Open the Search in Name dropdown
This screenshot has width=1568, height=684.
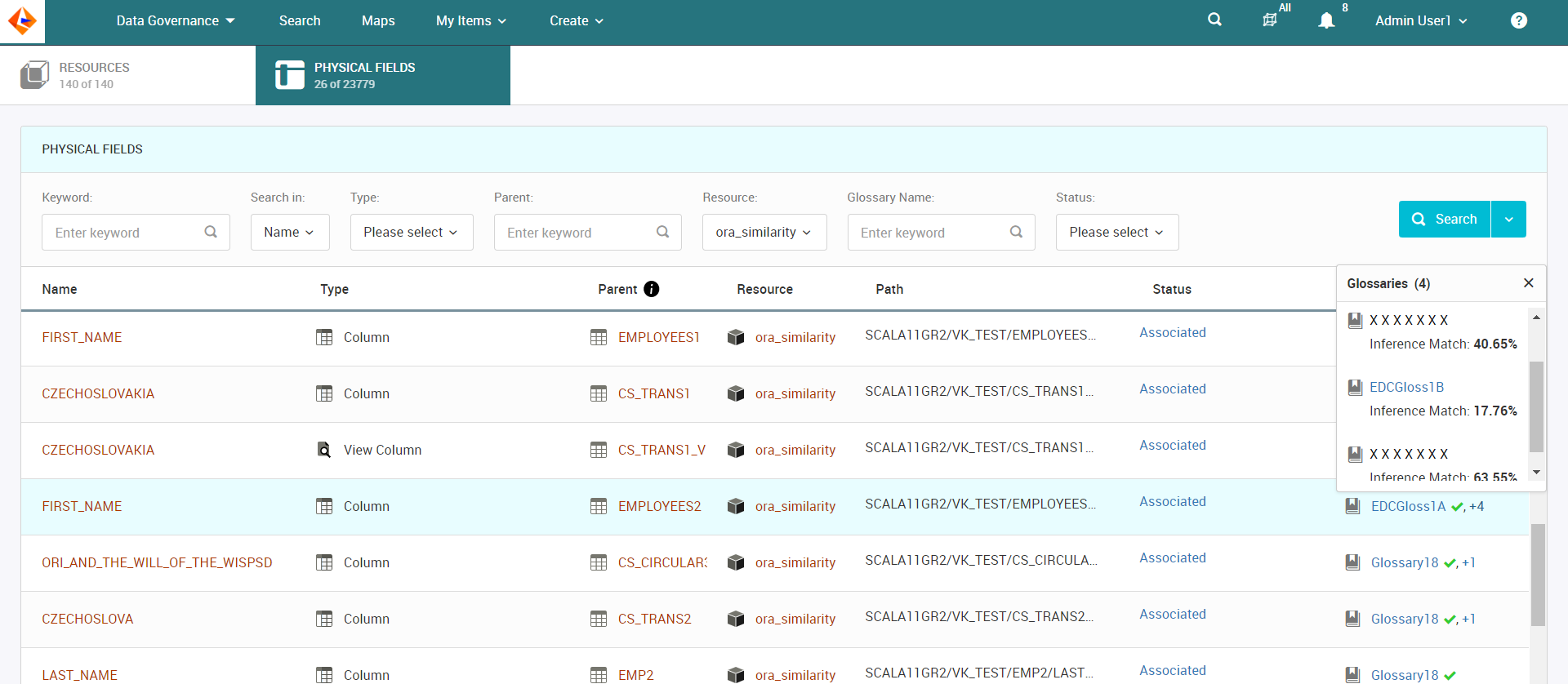click(x=290, y=232)
